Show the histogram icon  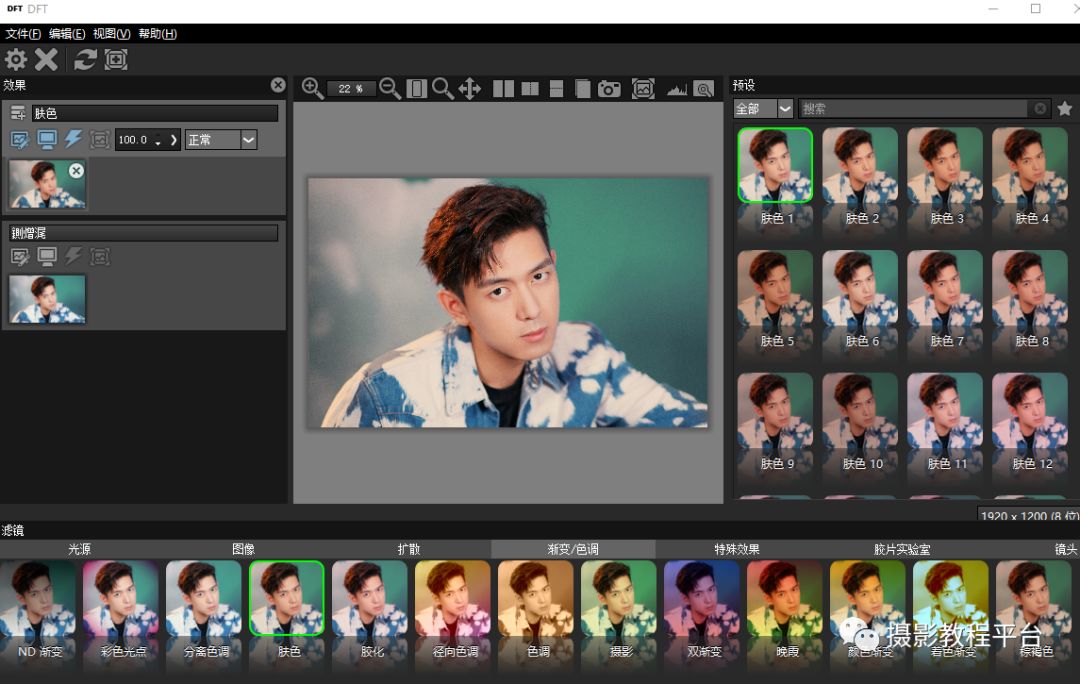click(677, 90)
